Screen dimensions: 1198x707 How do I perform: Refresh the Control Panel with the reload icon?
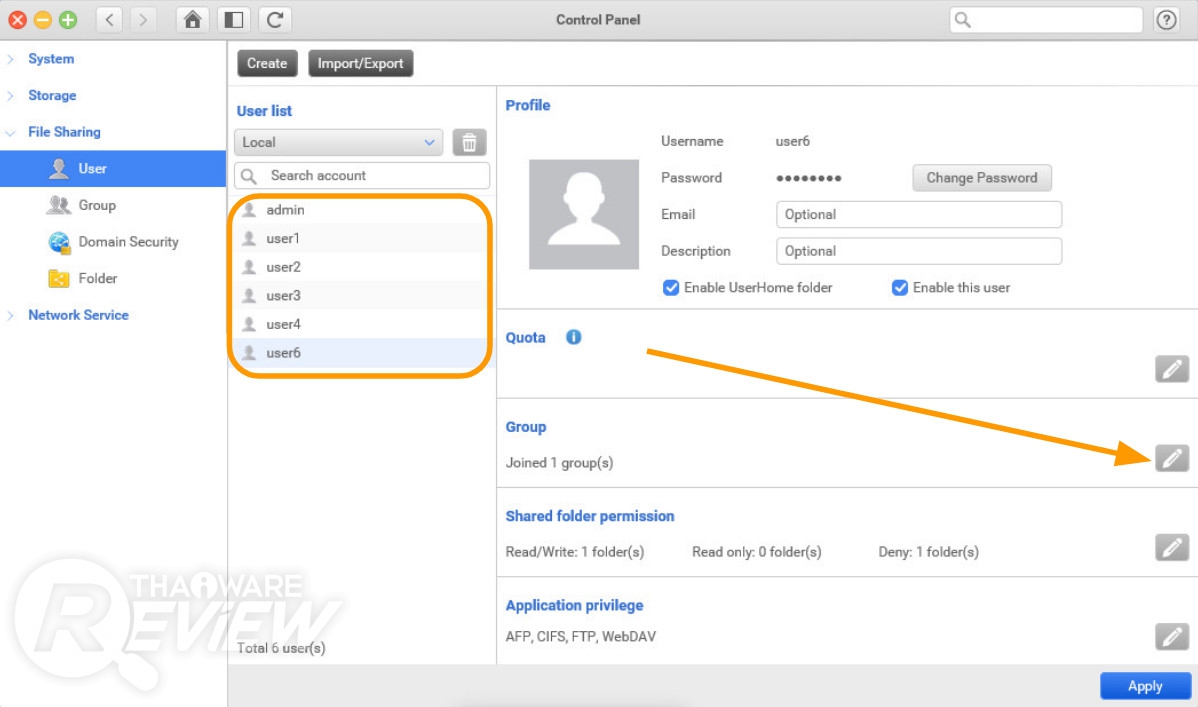pyautogui.click(x=275, y=20)
